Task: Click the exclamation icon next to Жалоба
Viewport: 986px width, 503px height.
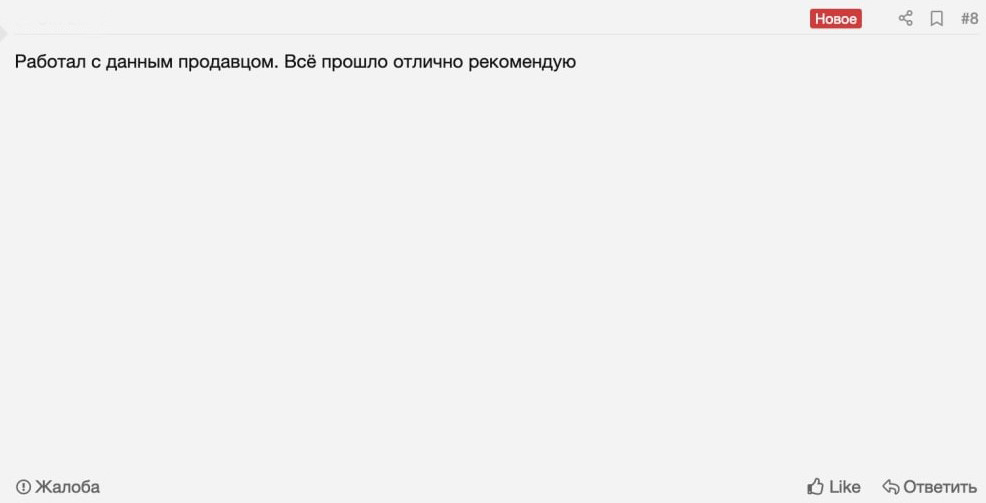Action: tap(23, 487)
